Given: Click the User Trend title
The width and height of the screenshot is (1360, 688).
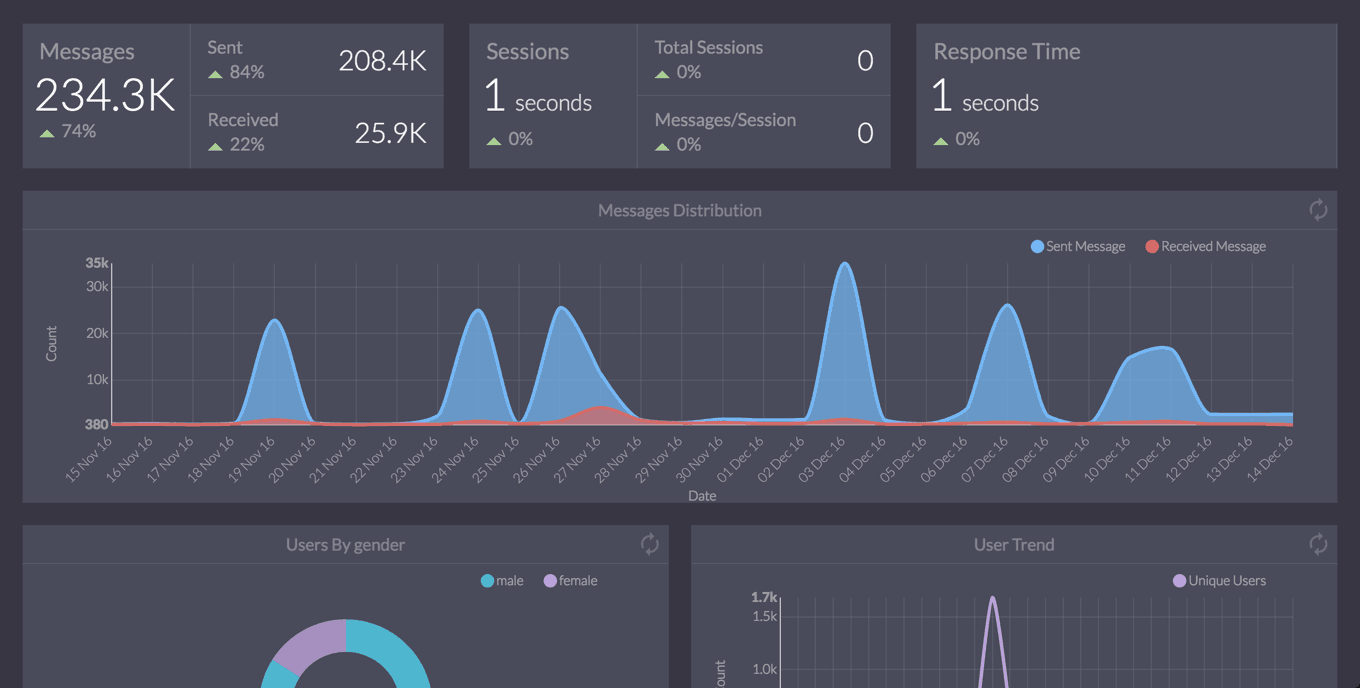Looking at the screenshot, I should 1014,544.
